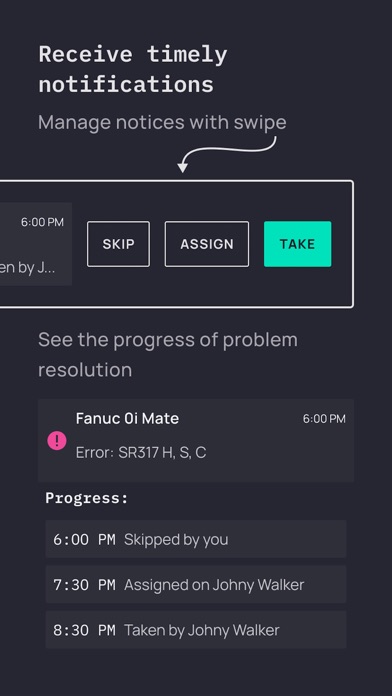Click the 6:00 PM timestamp on Fanuc card
The image size is (392, 696).
click(324, 419)
